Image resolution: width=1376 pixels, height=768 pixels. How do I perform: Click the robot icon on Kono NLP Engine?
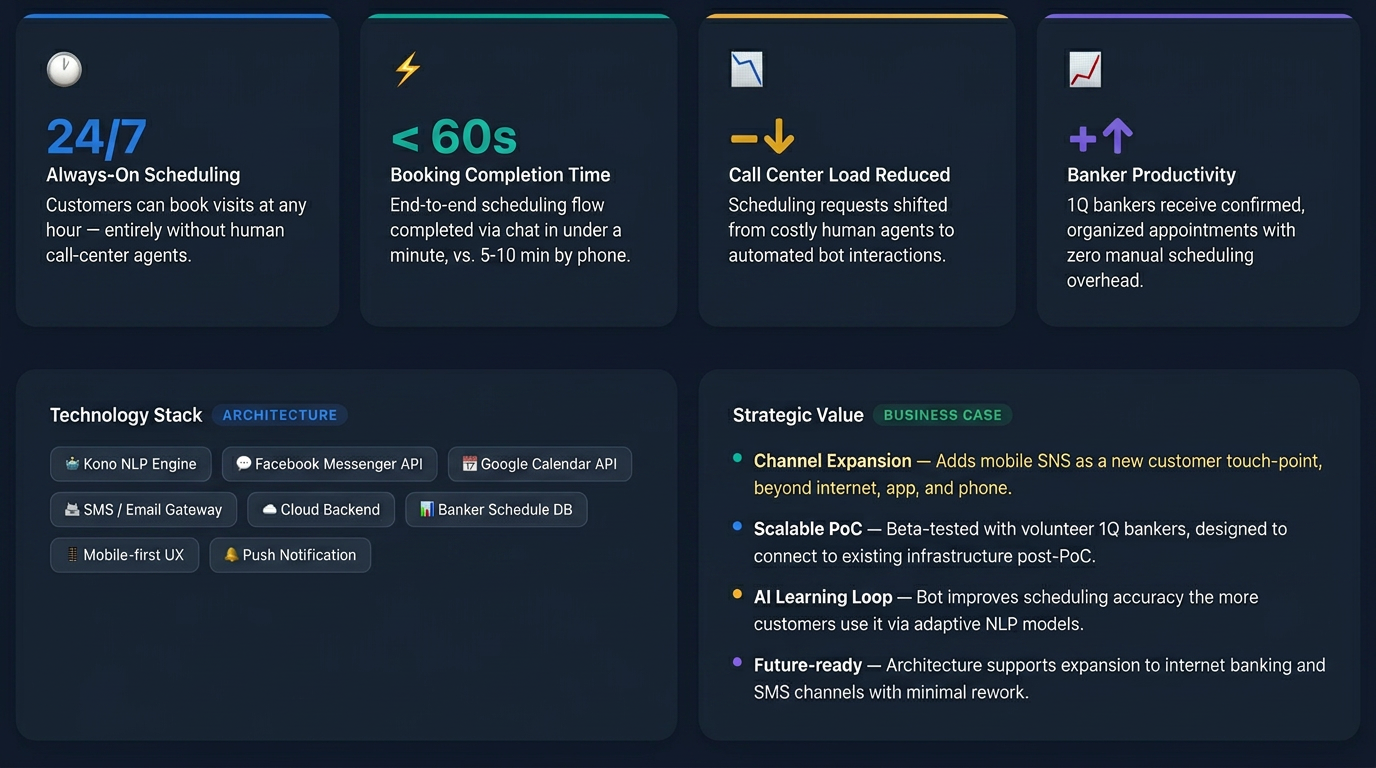[72, 464]
